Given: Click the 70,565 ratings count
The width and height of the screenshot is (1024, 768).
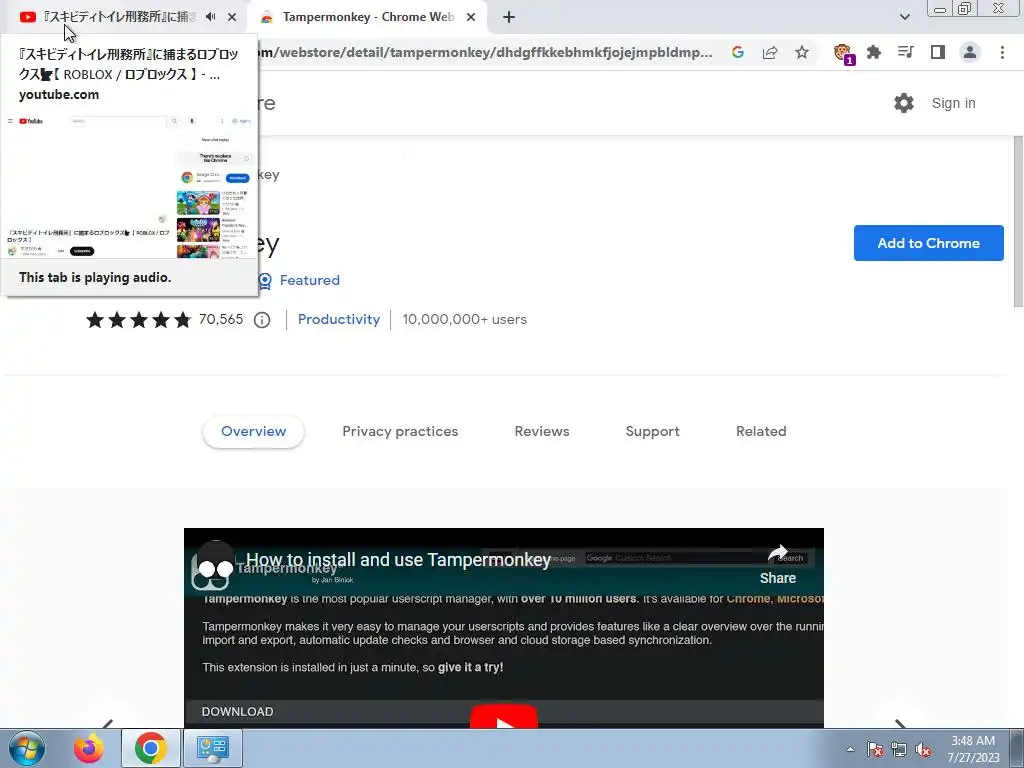Looking at the screenshot, I should coord(221,319).
